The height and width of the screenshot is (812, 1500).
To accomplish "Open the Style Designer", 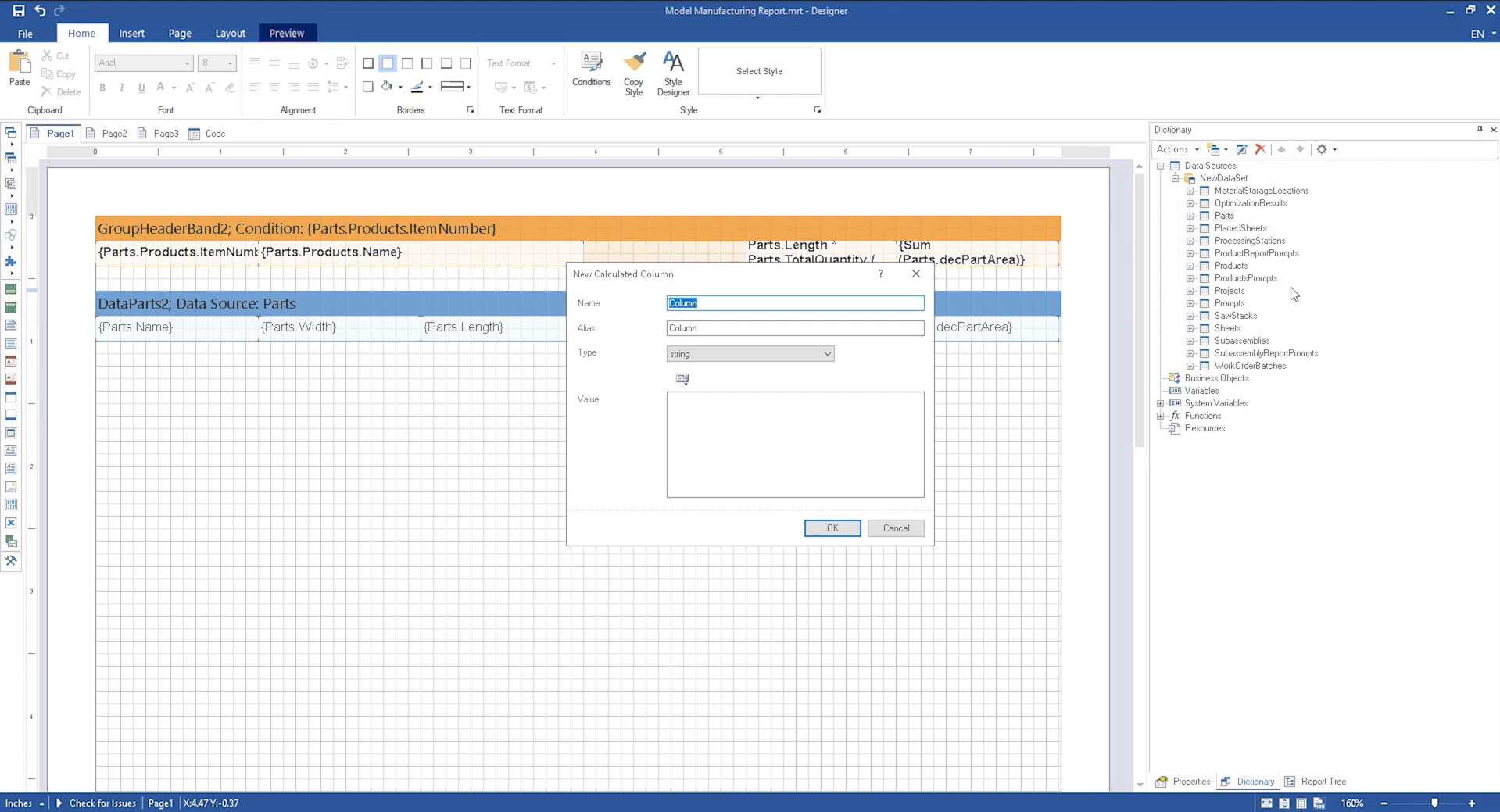I will tap(673, 72).
